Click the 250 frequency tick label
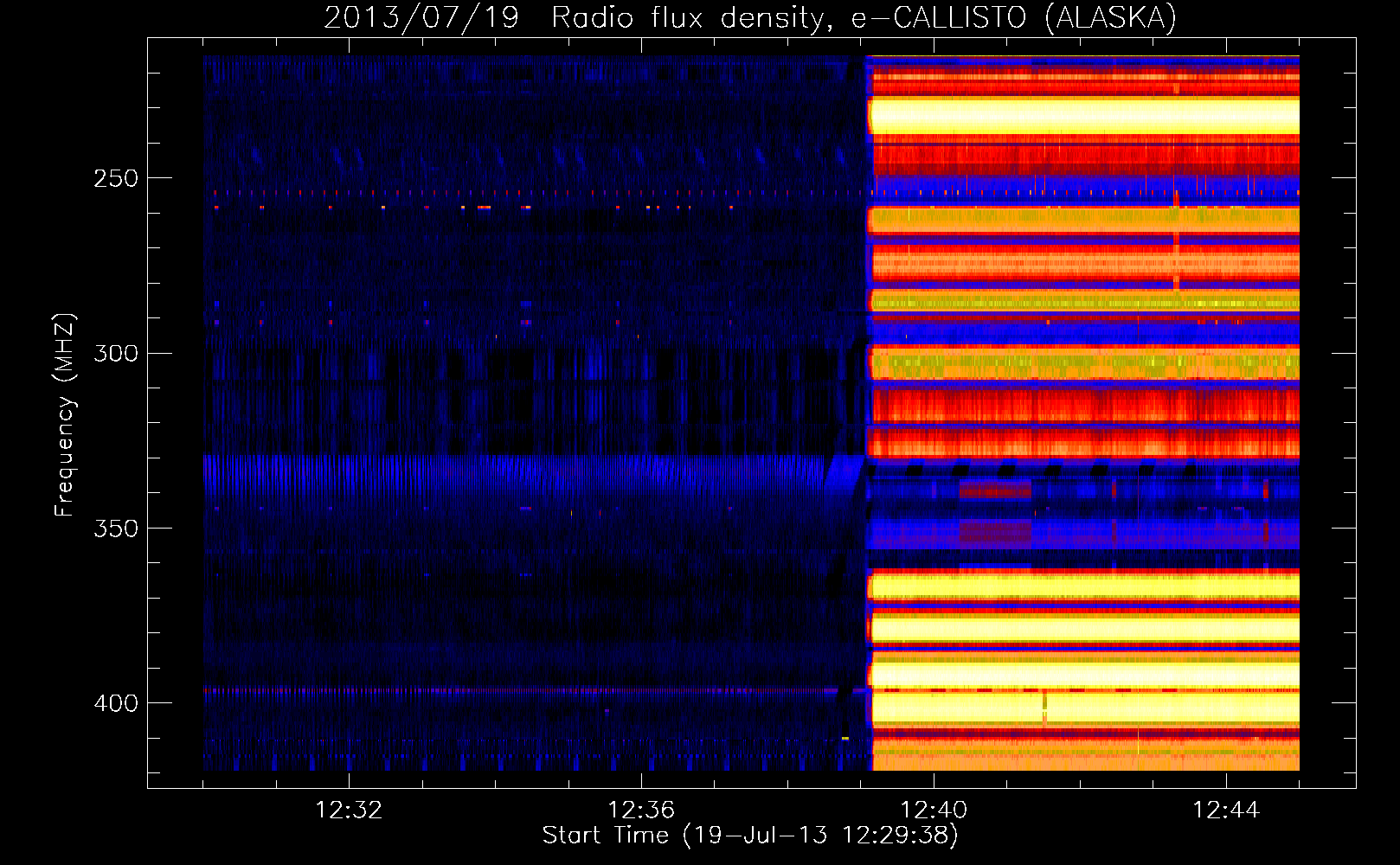This screenshot has width=1400, height=865. click(116, 179)
